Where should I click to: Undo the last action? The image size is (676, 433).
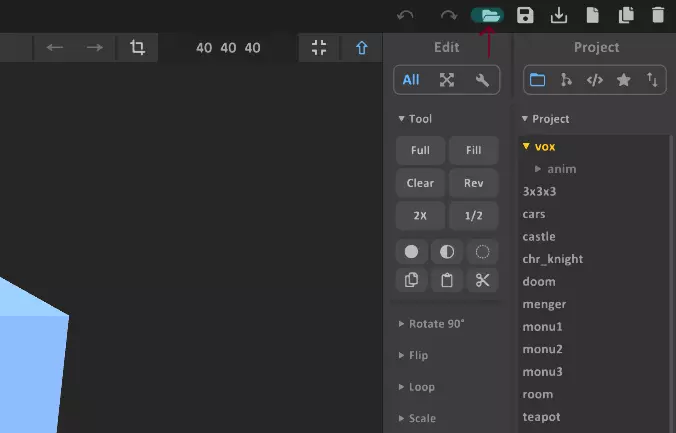[x=405, y=15]
